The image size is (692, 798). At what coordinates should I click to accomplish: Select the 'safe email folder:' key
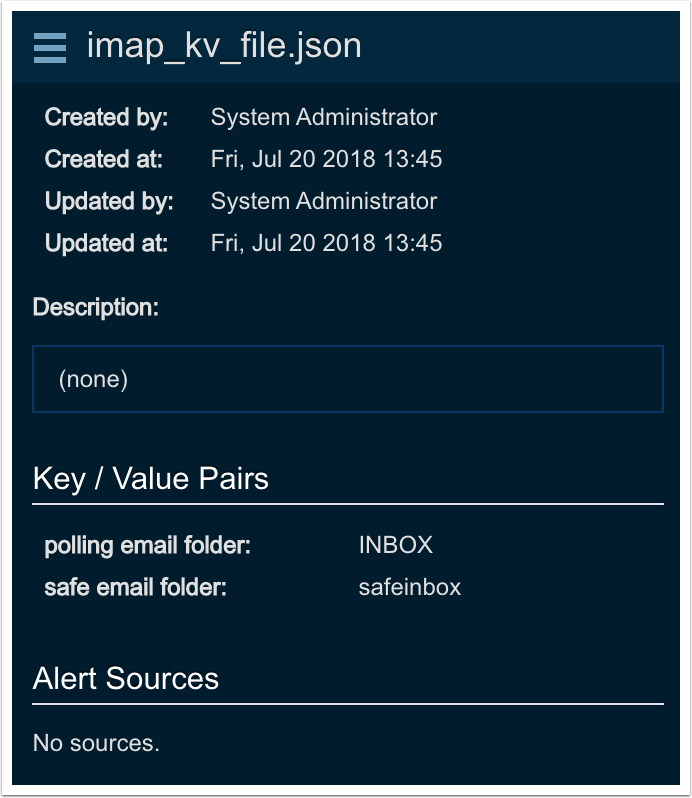coord(135,587)
